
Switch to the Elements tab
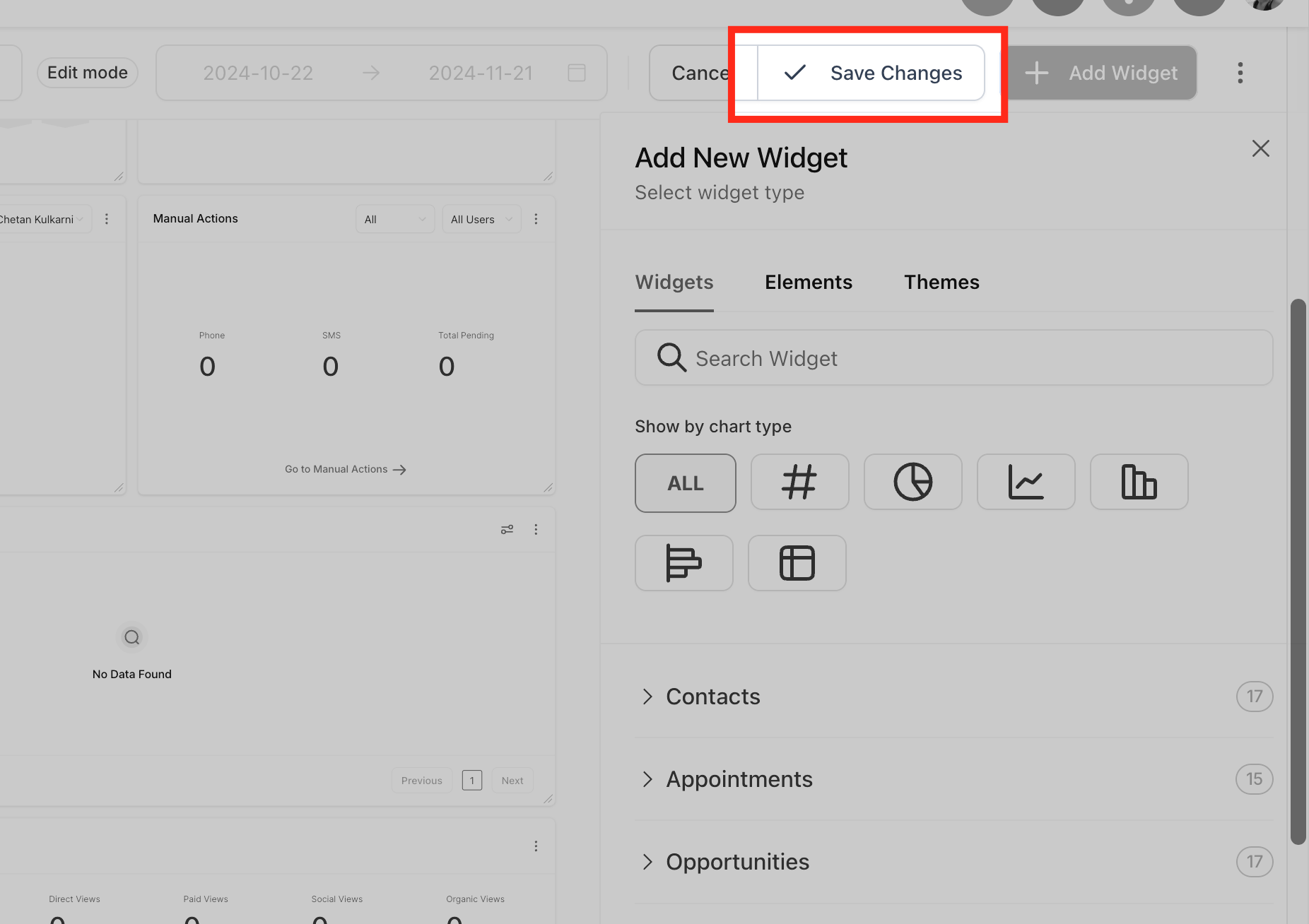pyautogui.click(x=809, y=282)
